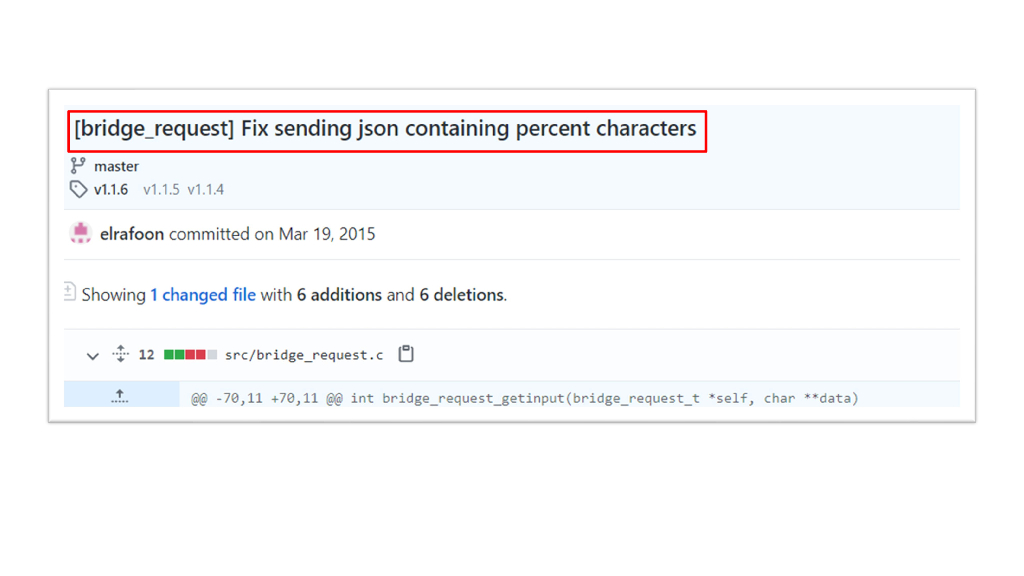1024x576 pixels.
Task: Click the commit title about percent characters
Action: coord(385,129)
